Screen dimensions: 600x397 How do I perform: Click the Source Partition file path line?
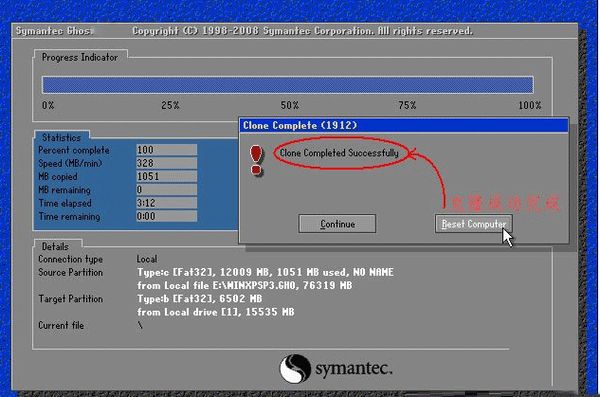tap(245, 285)
